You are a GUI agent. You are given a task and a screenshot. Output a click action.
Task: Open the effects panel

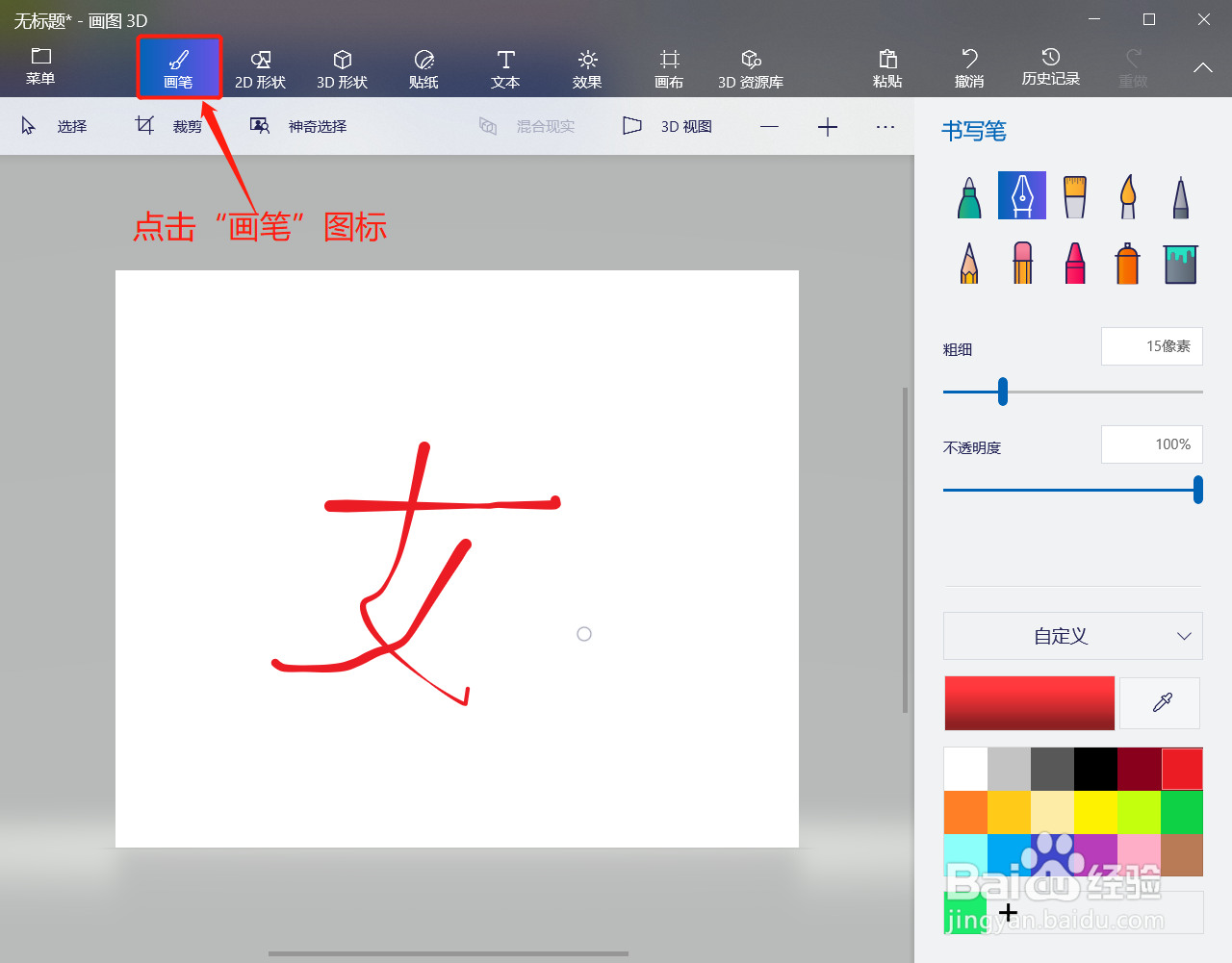[586, 67]
